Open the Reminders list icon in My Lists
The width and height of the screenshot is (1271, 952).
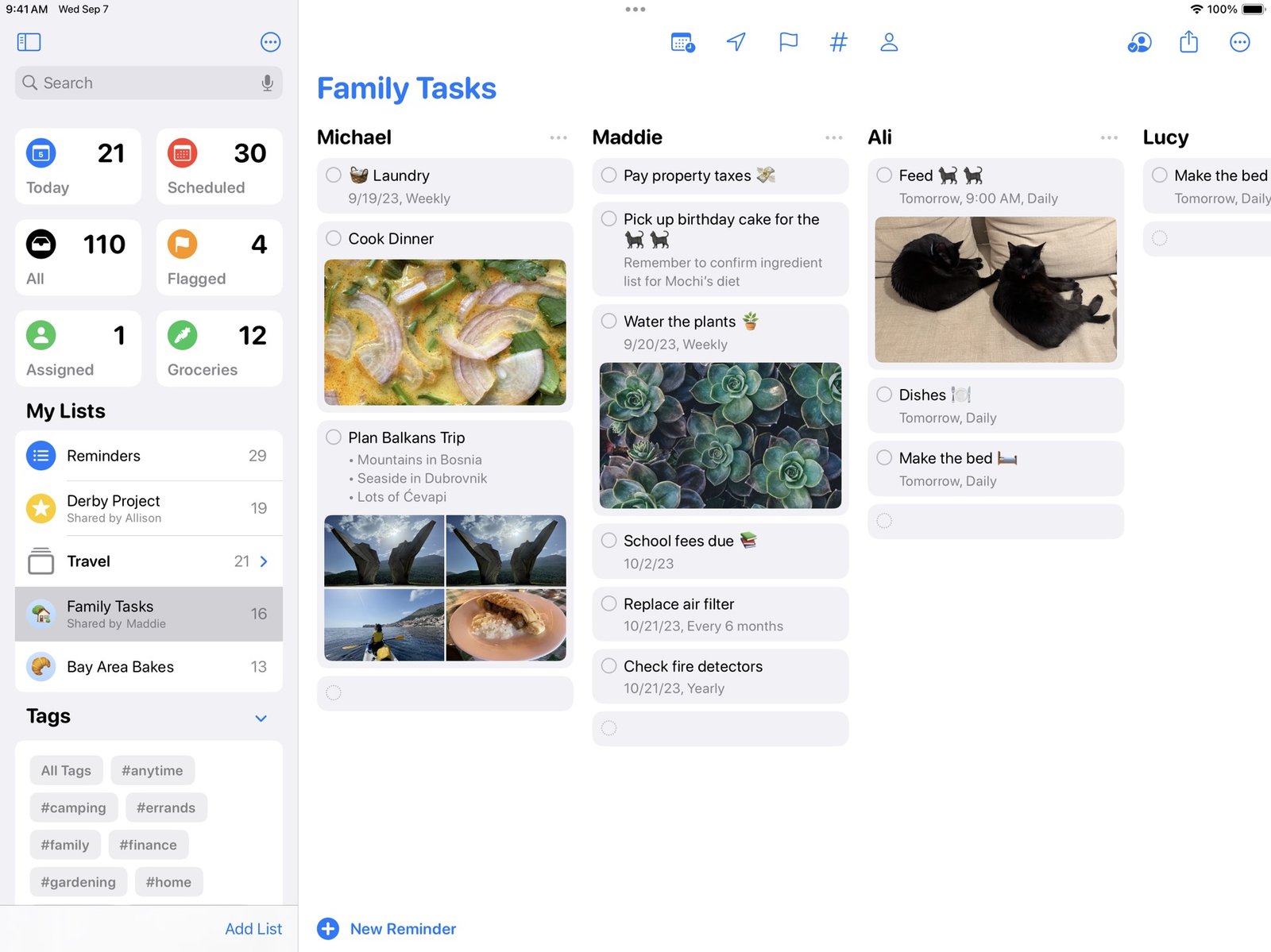coord(41,456)
